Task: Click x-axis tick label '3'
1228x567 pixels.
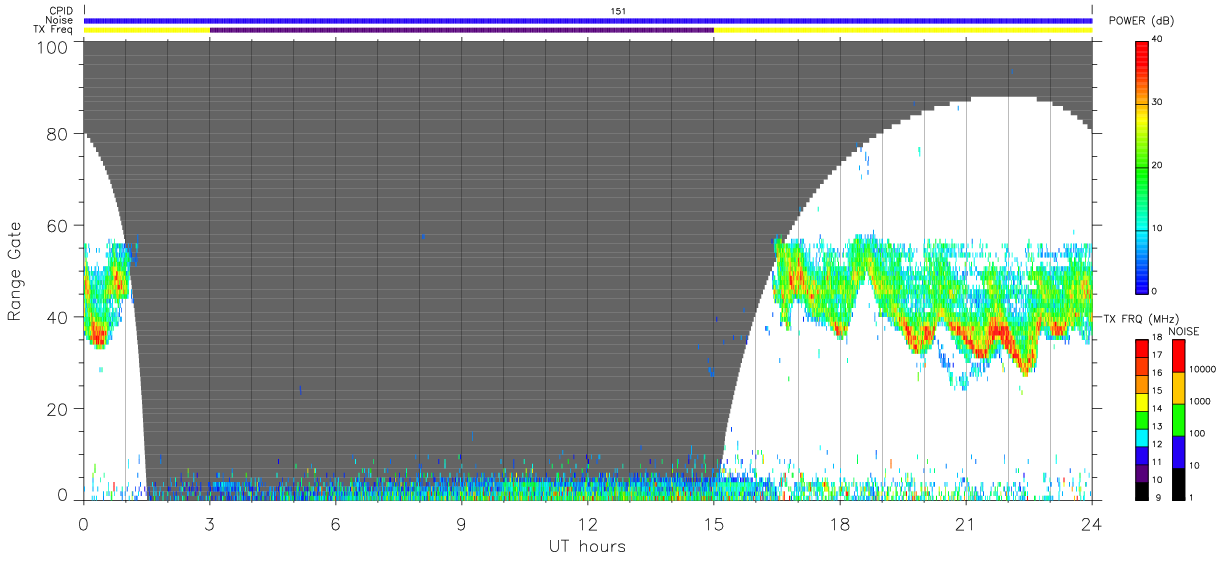Action: 210,523
